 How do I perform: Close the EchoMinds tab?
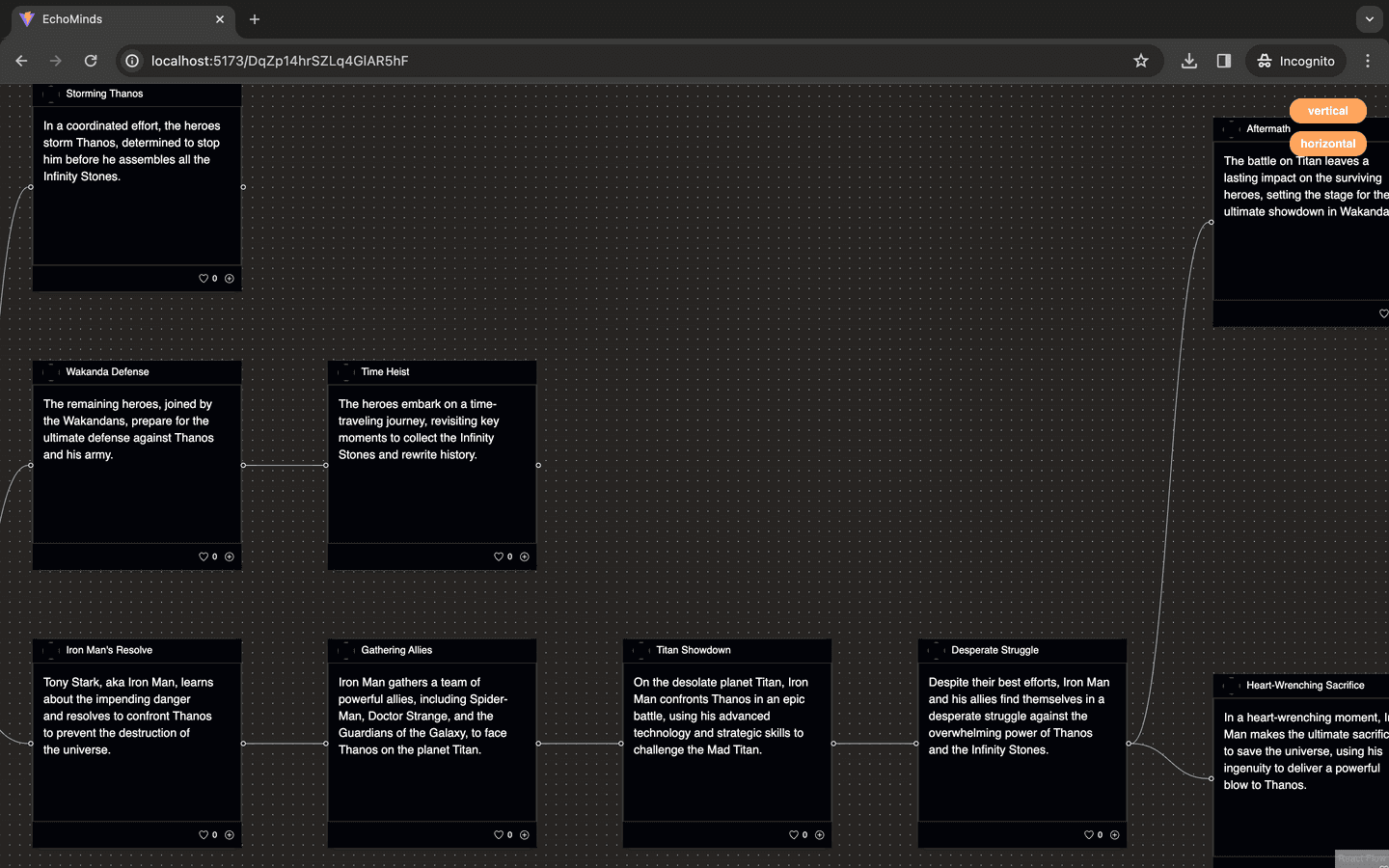click(x=220, y=19)
